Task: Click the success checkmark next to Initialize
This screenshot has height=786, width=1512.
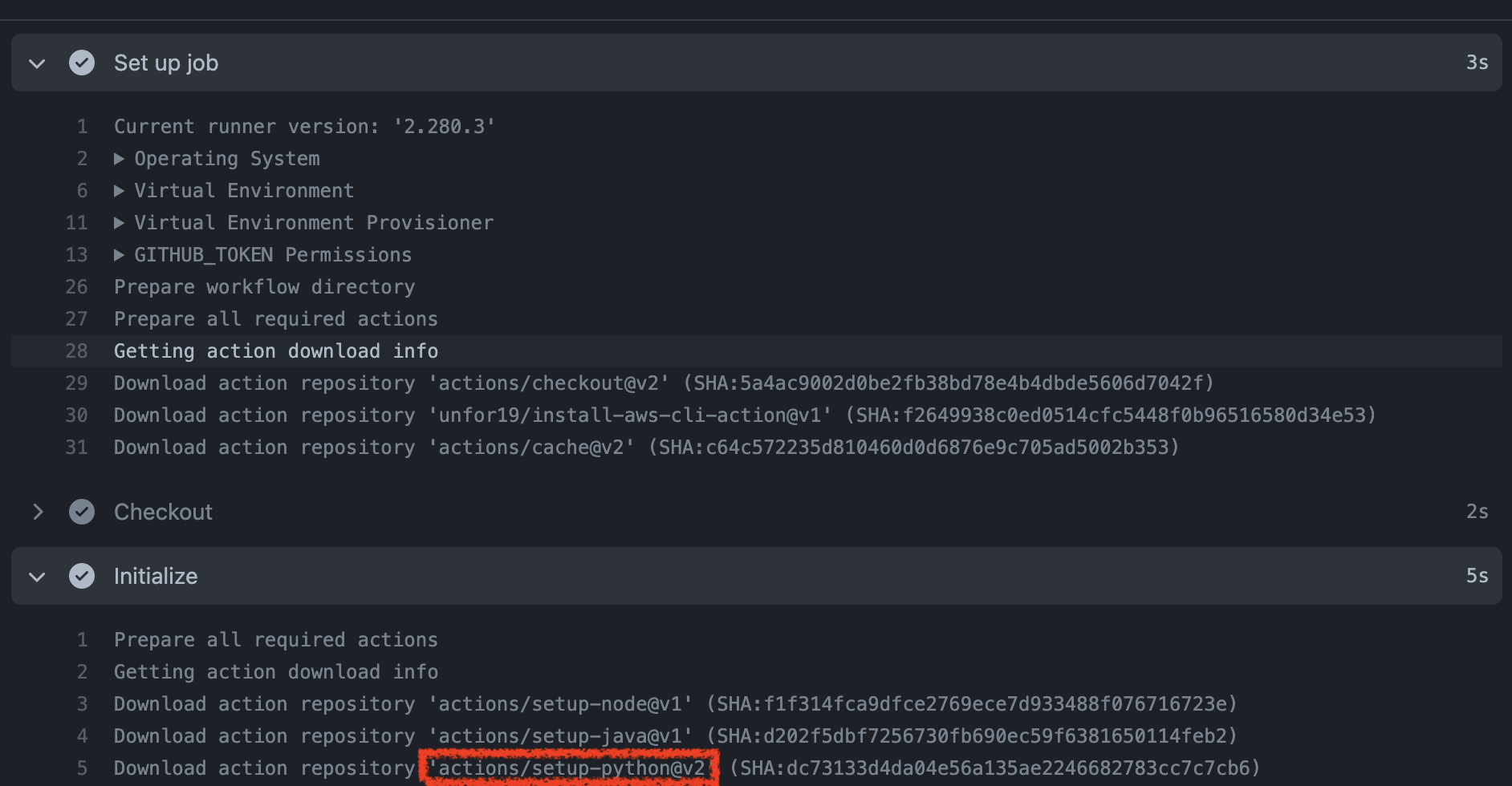Action: [81, 576]
